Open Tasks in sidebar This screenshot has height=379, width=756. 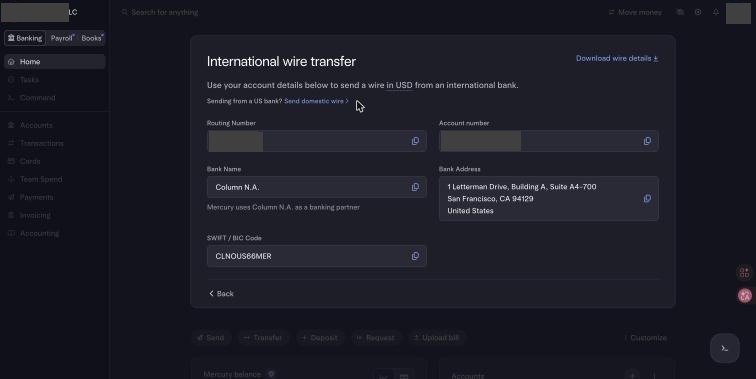[x=54, y=80]
